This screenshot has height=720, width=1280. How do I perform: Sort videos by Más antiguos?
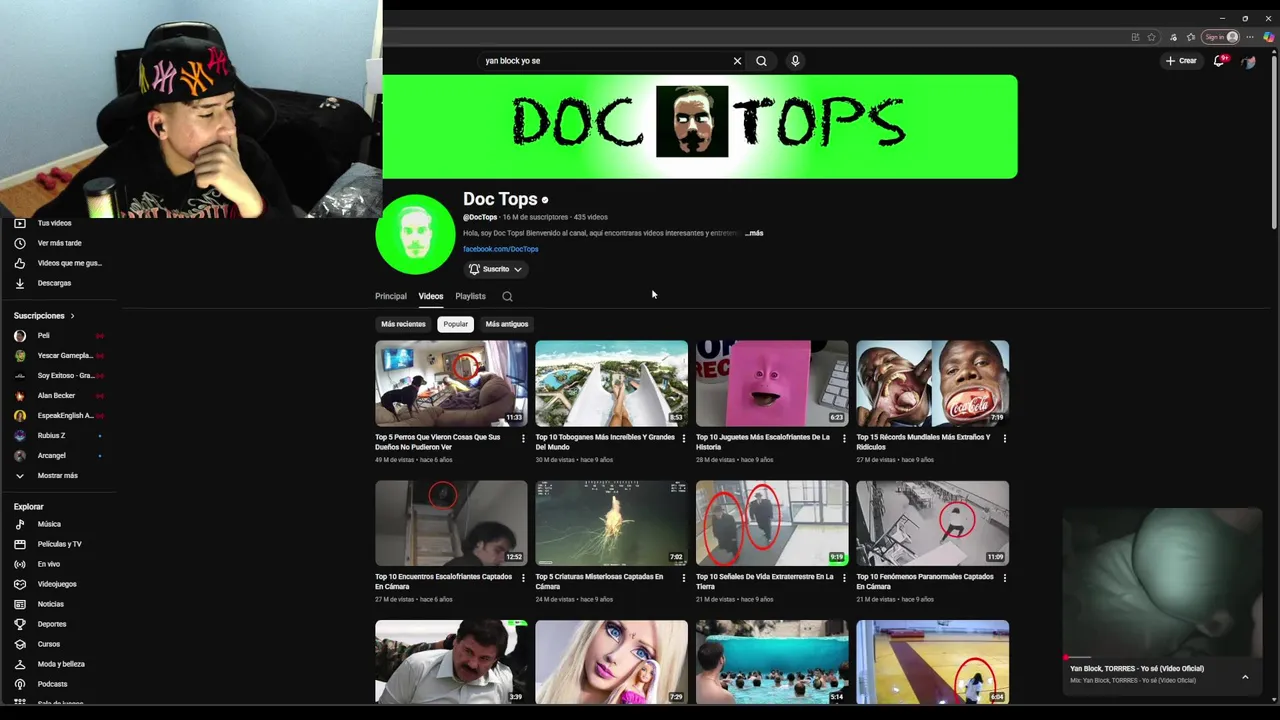(x=507, y=324)
